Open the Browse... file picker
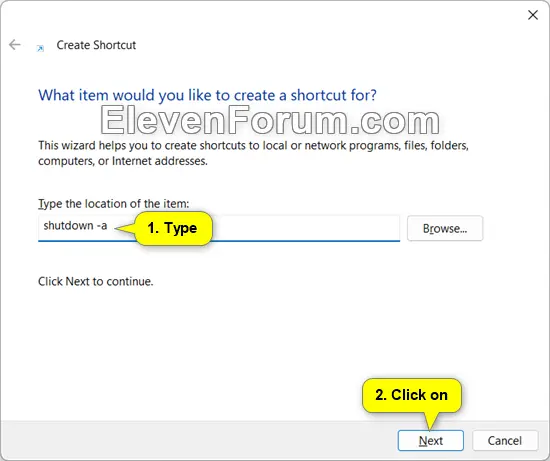Viewport: 550px width, 461px height. pyautogui.click(x=445, y=228)
